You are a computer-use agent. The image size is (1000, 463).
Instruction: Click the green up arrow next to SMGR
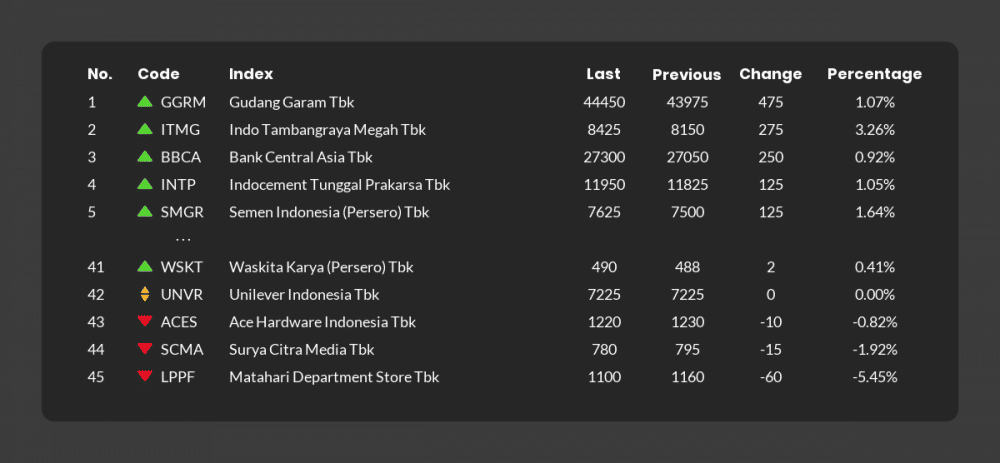[145, 211]
